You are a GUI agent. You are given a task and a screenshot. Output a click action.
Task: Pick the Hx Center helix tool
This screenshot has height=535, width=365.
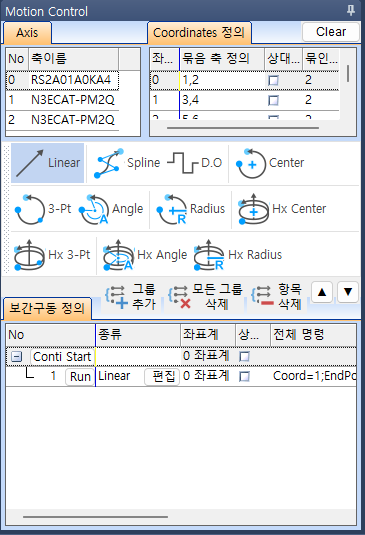pyautogui.click(x=282, y=209)
